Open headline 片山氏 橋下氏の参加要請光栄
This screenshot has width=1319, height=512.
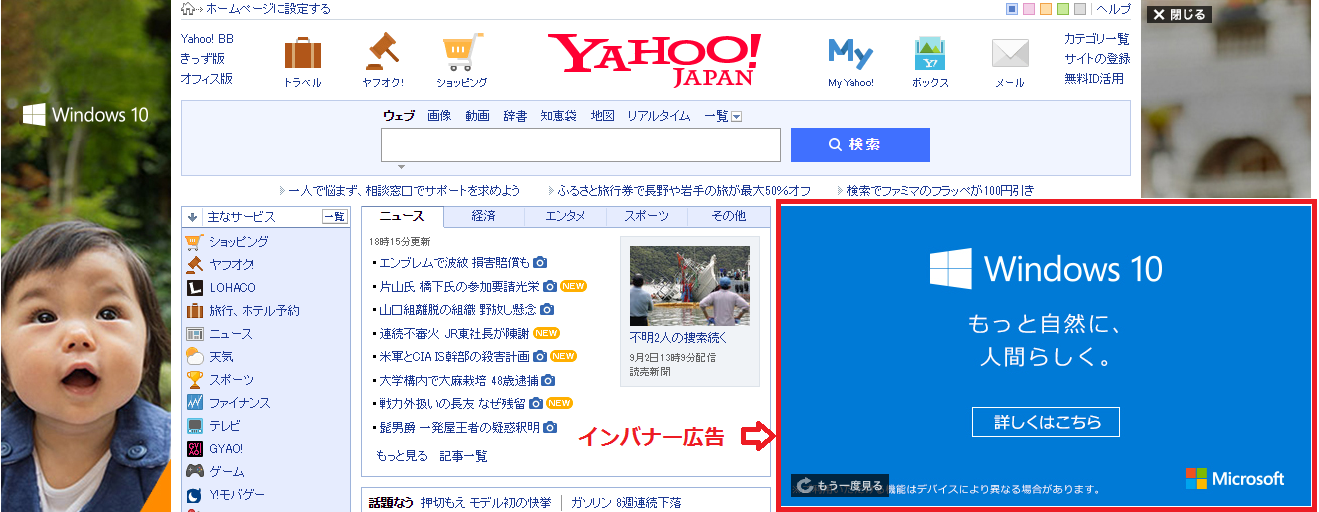click(460, 286)
